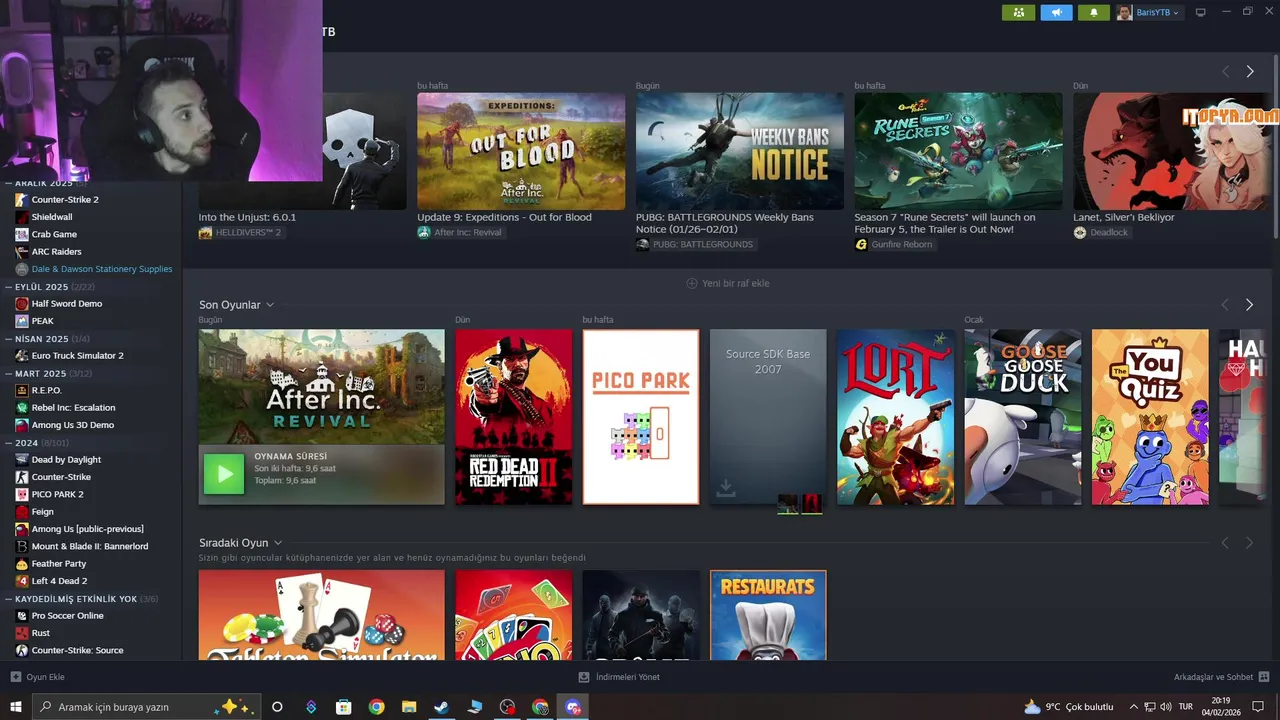Viewport: 1280px width, 720px height.
Task: Open the notifications bell
Action: (1094, 12)
